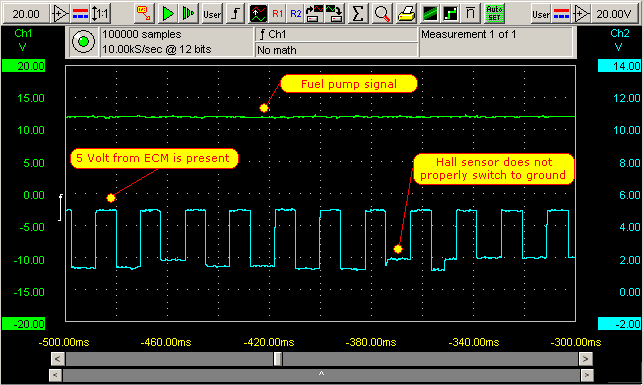Screen dimensions: 643x385
Task: Click the Ch1 red-blue coupling icon
Action: click(80, 14)
